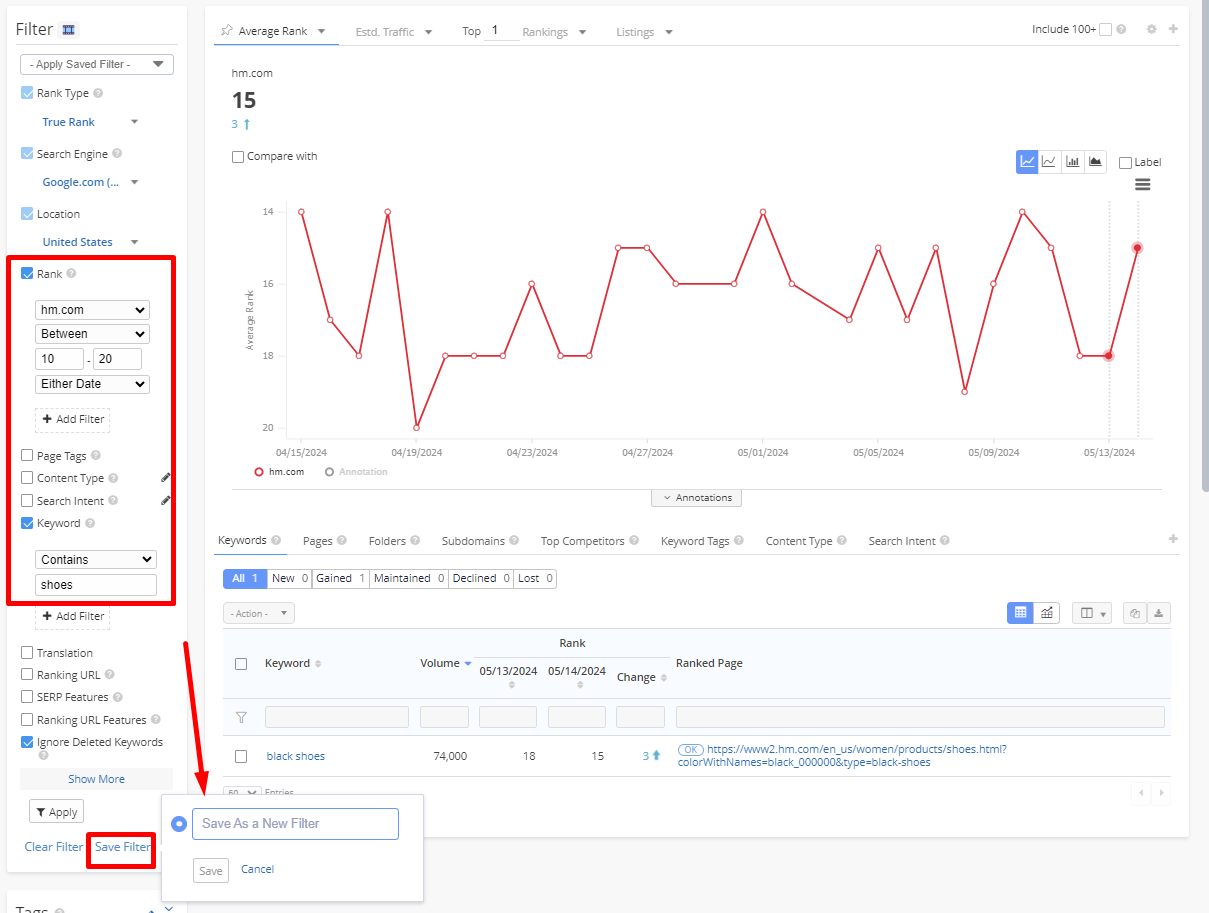This screenshot has height=913, width=1209.
Task: Click the download export icon
Action: (x=1159, y=613)
